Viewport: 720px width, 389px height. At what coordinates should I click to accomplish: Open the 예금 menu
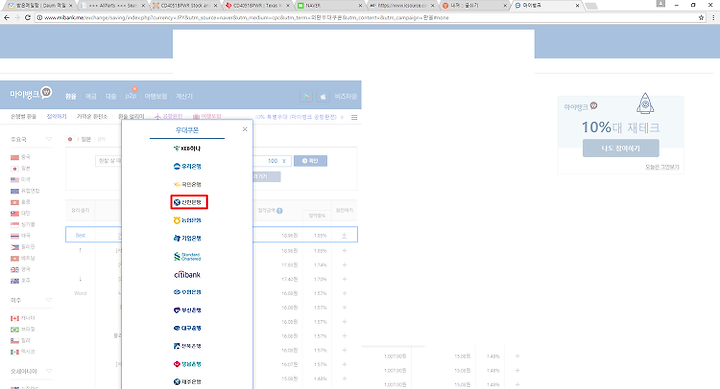pyautogui.click(x=91, y=96)
